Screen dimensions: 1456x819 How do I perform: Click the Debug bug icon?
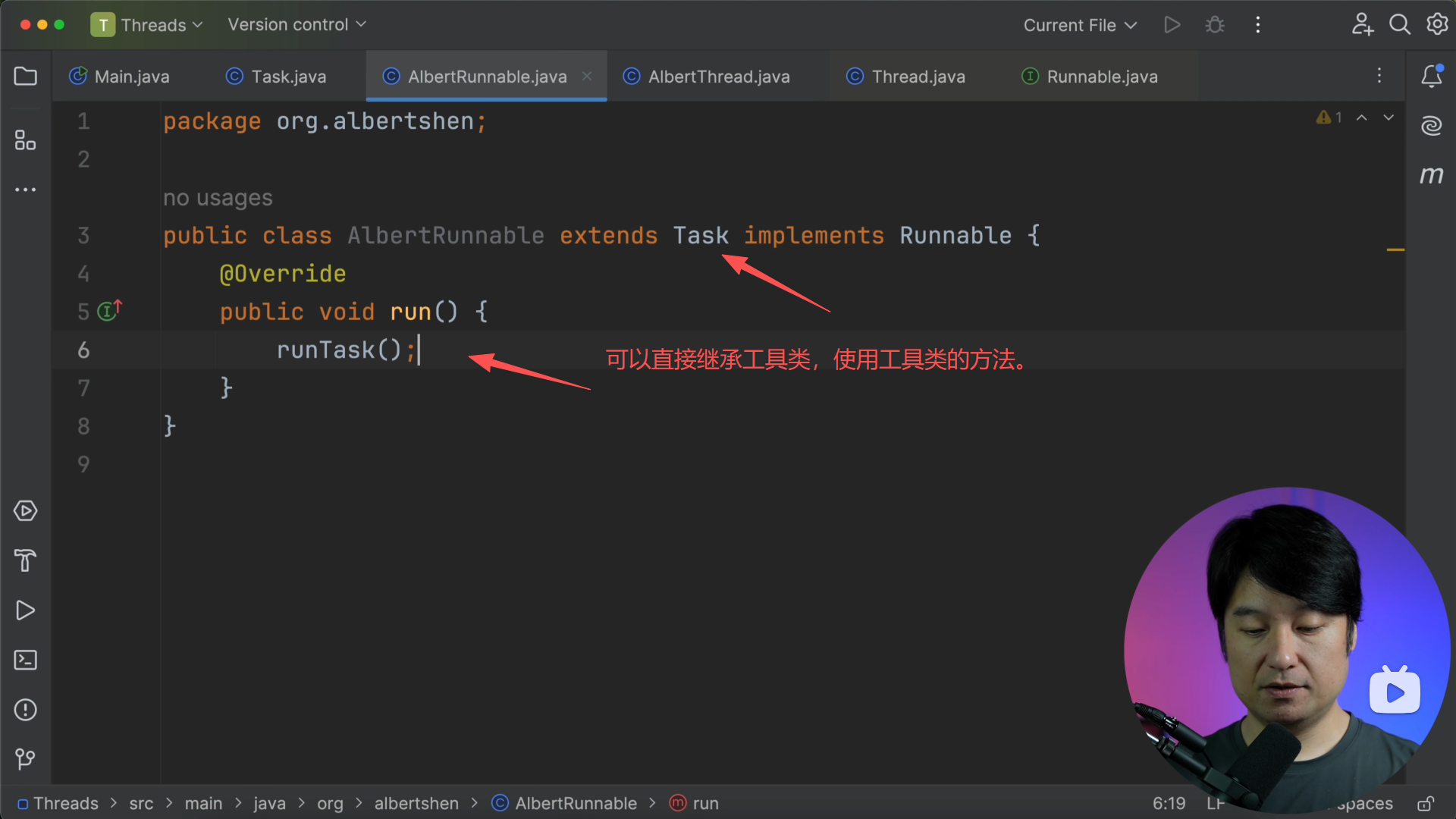(1215, 25)
